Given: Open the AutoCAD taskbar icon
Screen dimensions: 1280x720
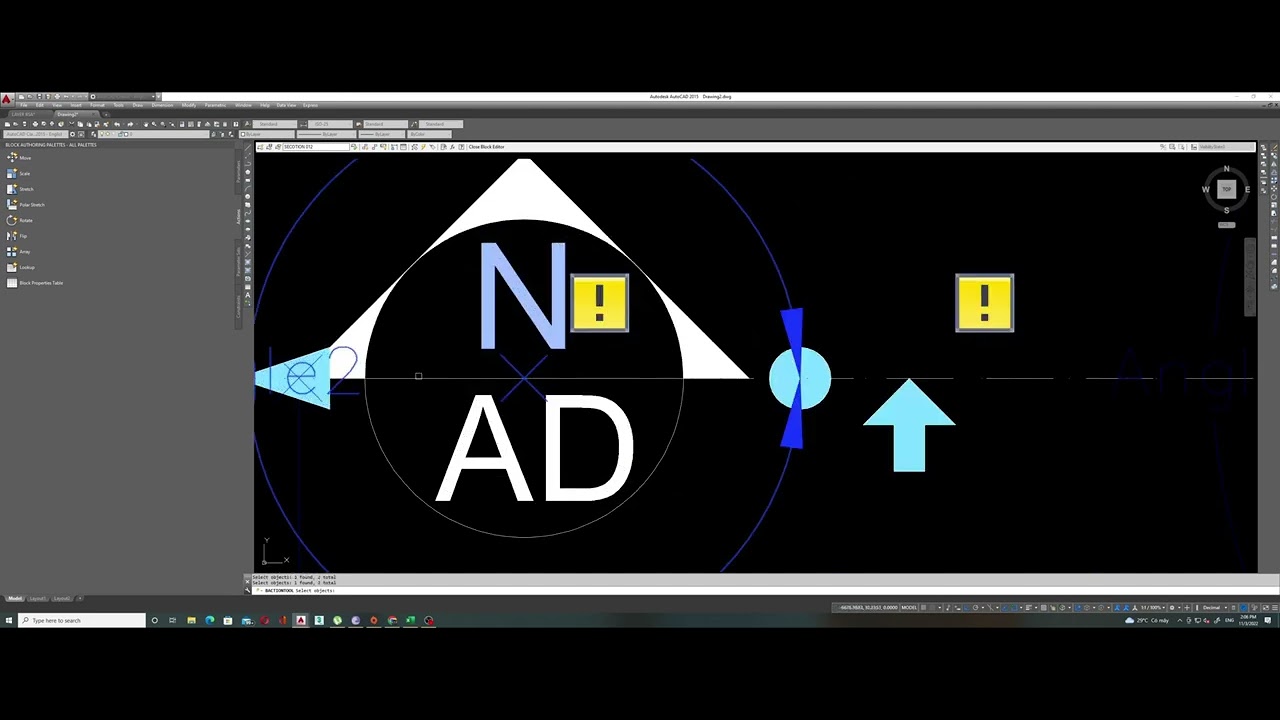Looking at the screenshot, I should 301,620.
